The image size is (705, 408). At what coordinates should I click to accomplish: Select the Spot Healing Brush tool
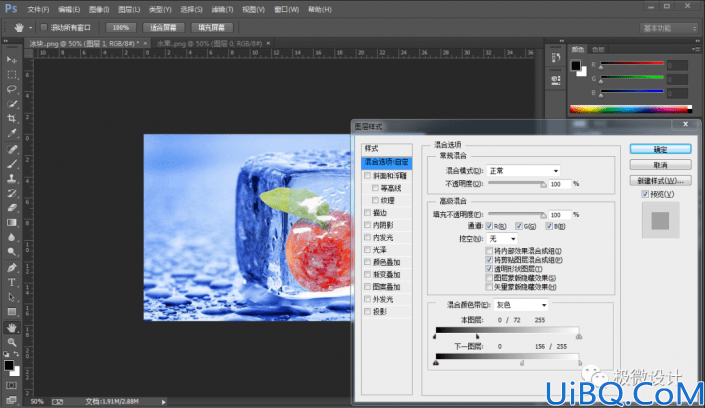pyautogui.click(x=12, y=149)
